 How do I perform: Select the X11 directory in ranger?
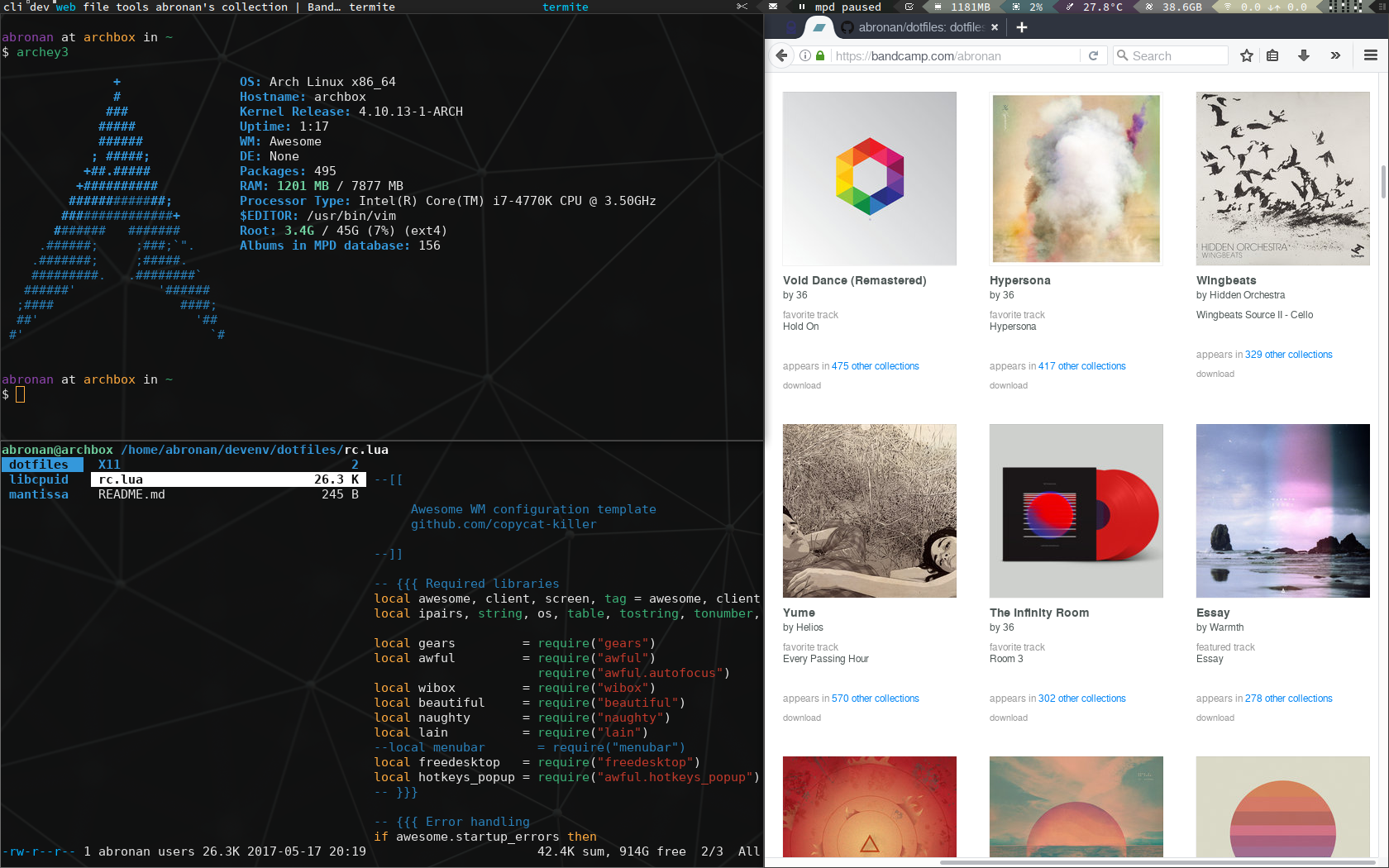click(228, 465)
